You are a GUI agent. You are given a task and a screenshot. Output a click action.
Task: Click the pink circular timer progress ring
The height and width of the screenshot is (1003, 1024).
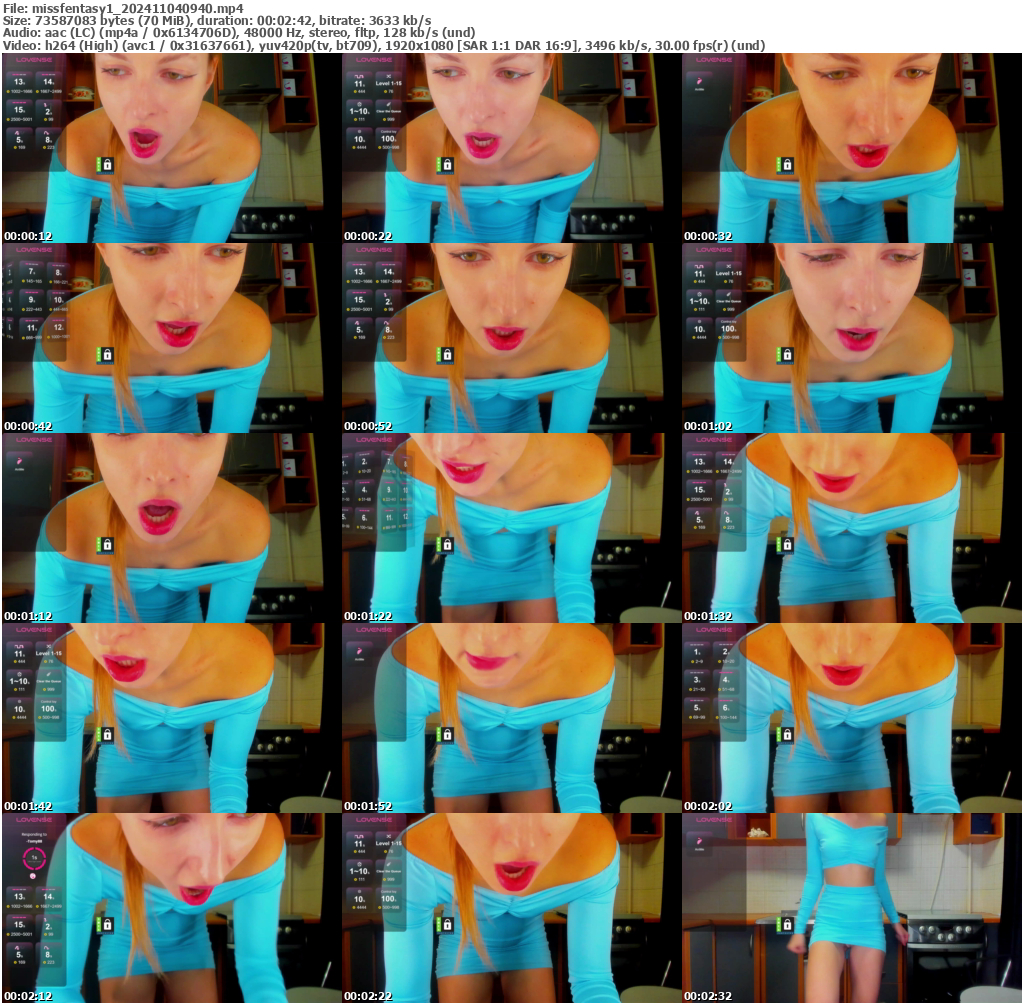(34, 859)
